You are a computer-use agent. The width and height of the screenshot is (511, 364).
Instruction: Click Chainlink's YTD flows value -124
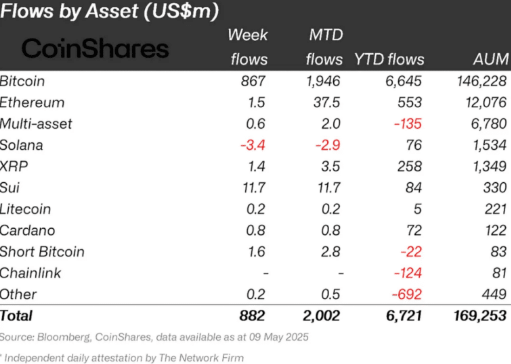point(408,273)
